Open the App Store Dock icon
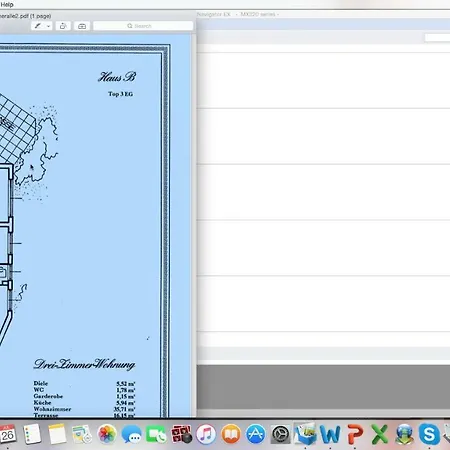Viewport: 450px width, 450px height. [x=255, y=434]
